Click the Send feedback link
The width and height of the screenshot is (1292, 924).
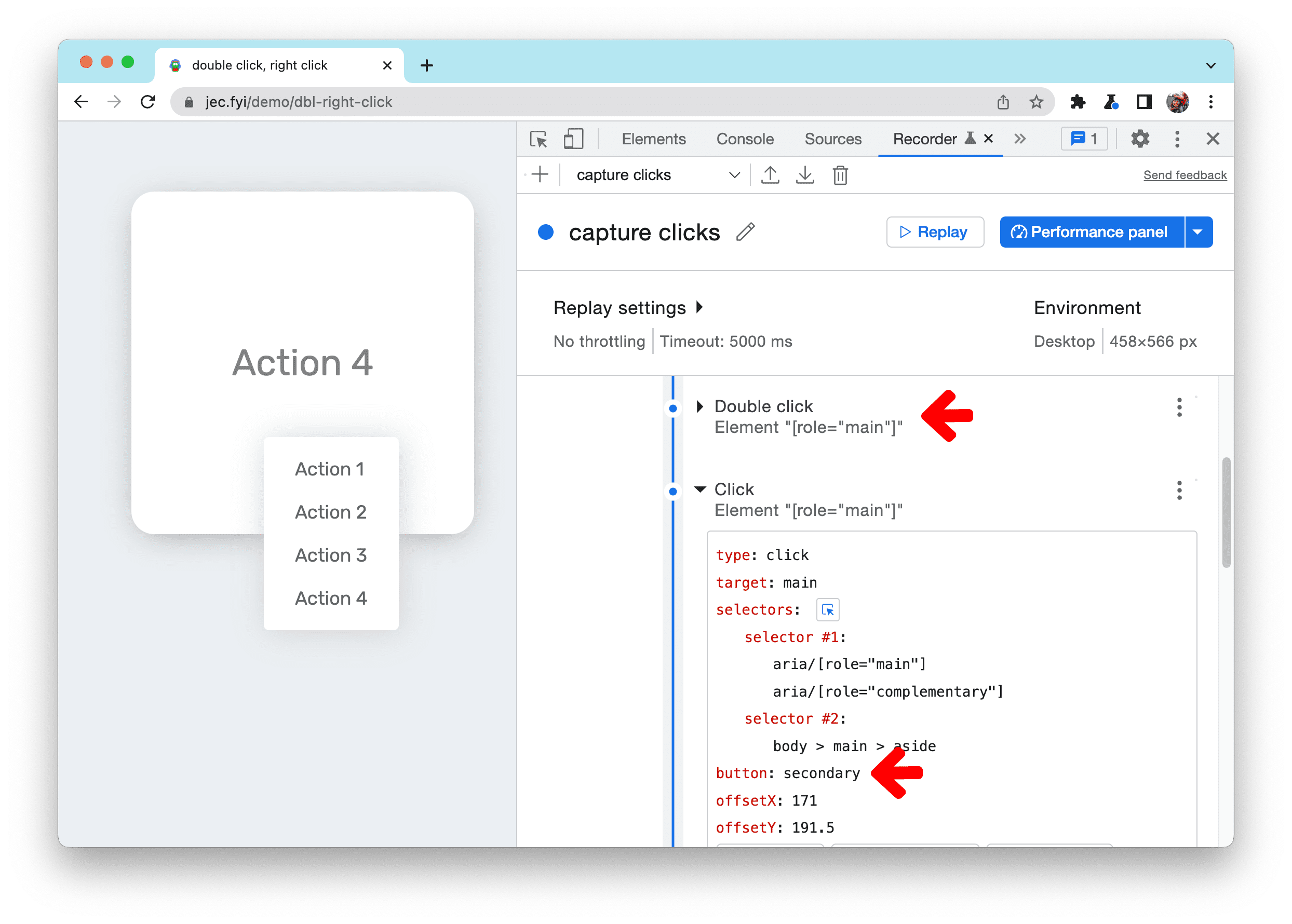point(1185,175)
